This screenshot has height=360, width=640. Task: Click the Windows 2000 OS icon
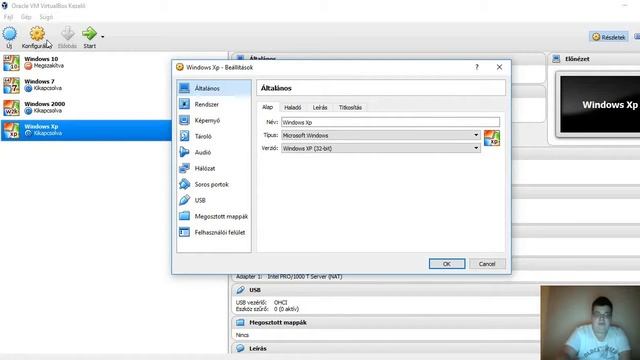[x=11, y=108]
